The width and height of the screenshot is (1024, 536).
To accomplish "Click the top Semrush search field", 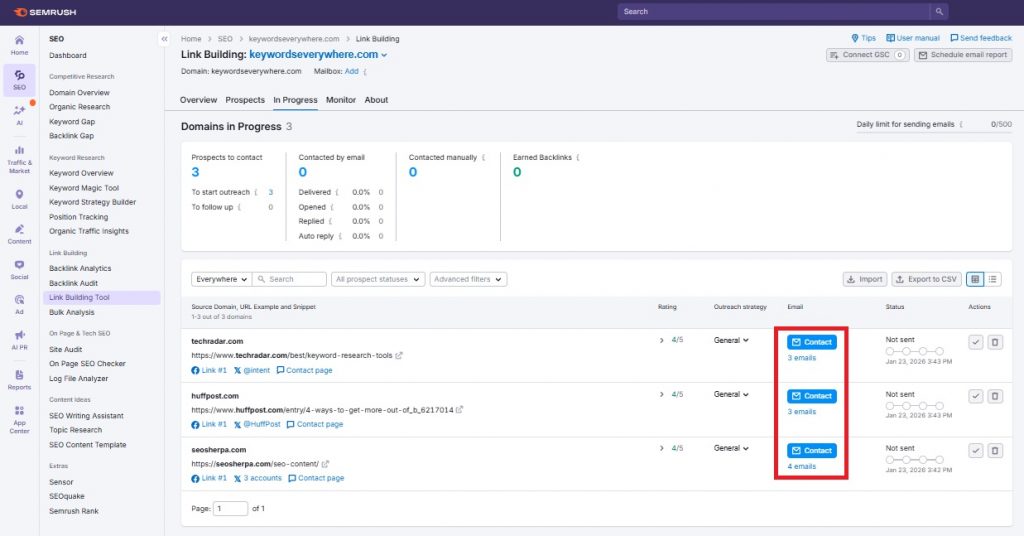I will click(x=775, y=12).
